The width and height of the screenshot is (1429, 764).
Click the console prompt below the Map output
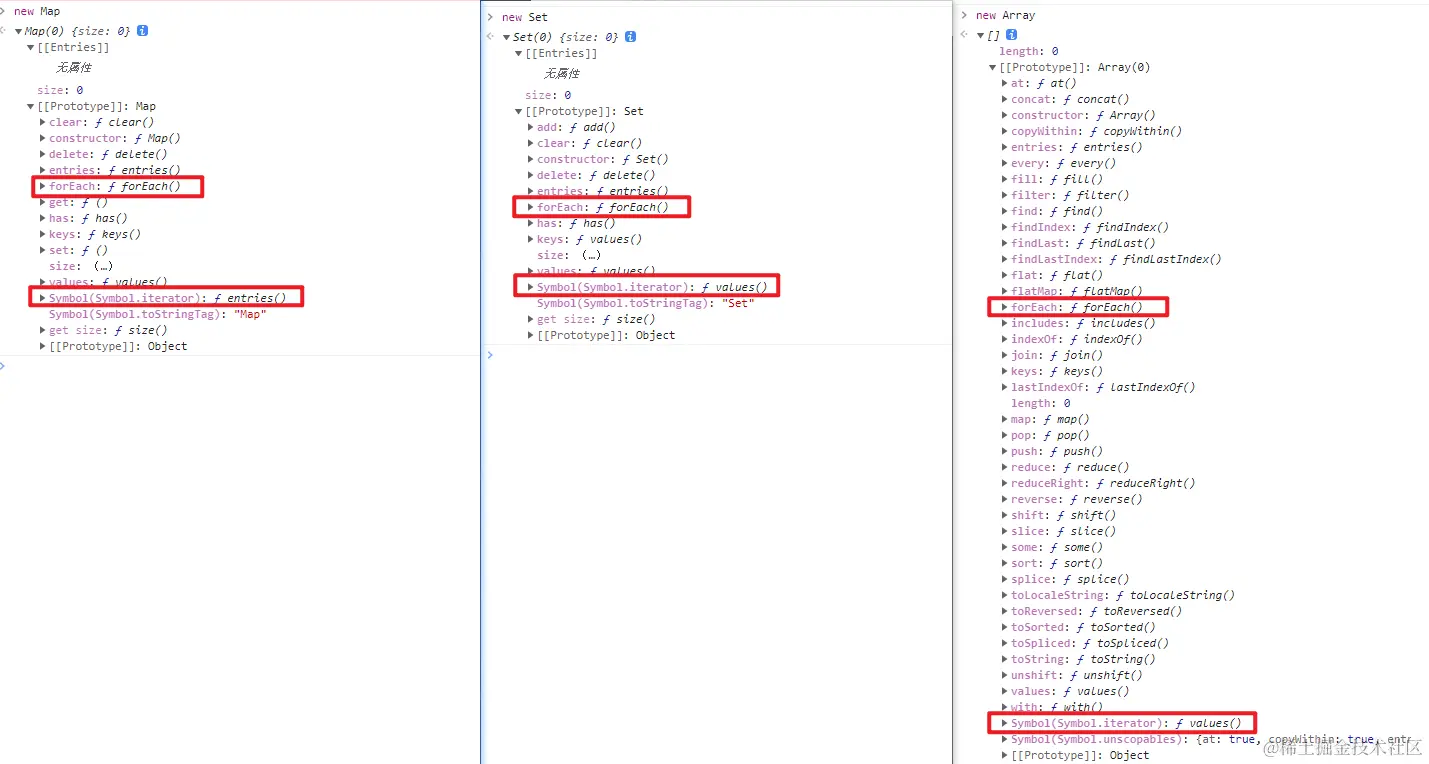point(240,366)
